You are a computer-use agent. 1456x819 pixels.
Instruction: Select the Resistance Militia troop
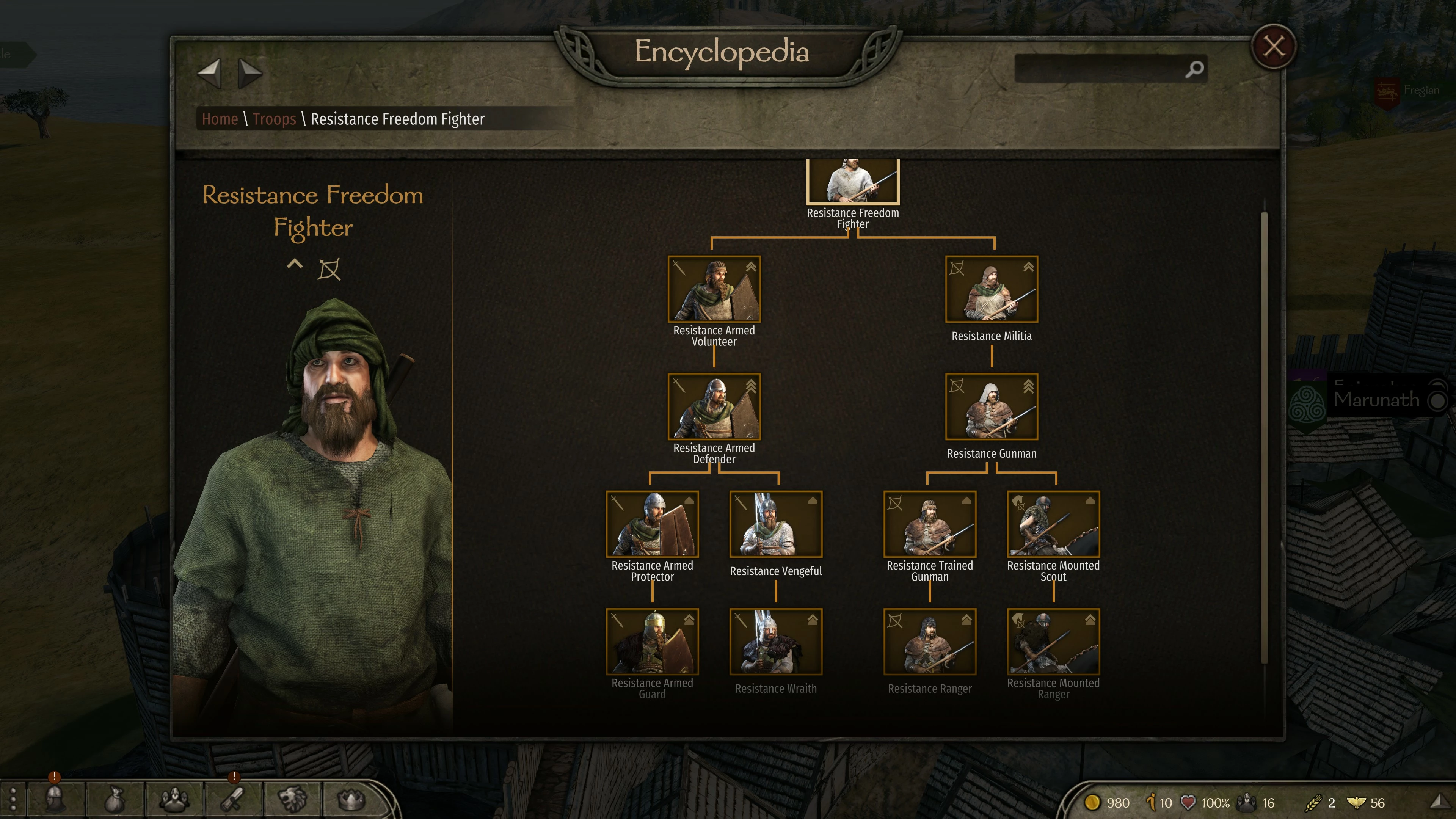[992, 289]
